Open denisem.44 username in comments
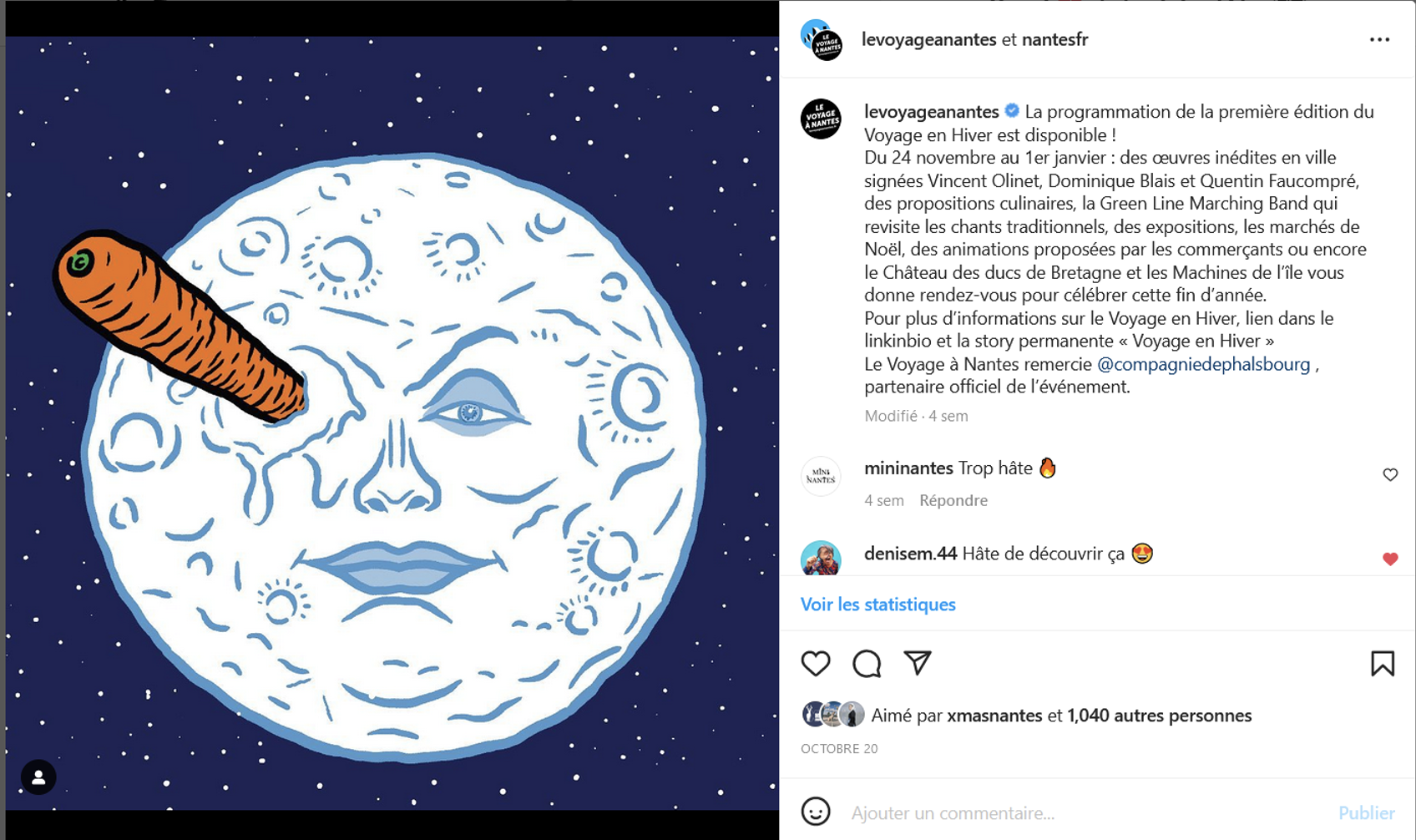The height and width of the screenshot is (840, 1416). (910, 554)
